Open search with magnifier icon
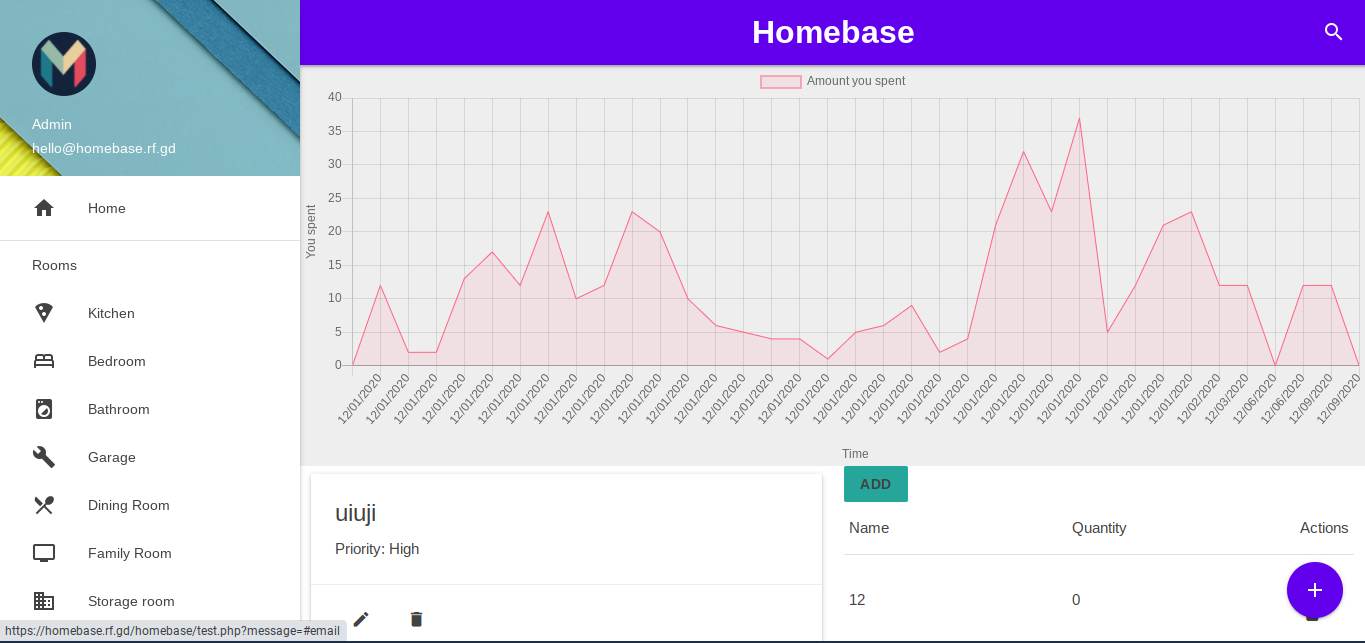Screen dimensions: 1365x643 1333,32
